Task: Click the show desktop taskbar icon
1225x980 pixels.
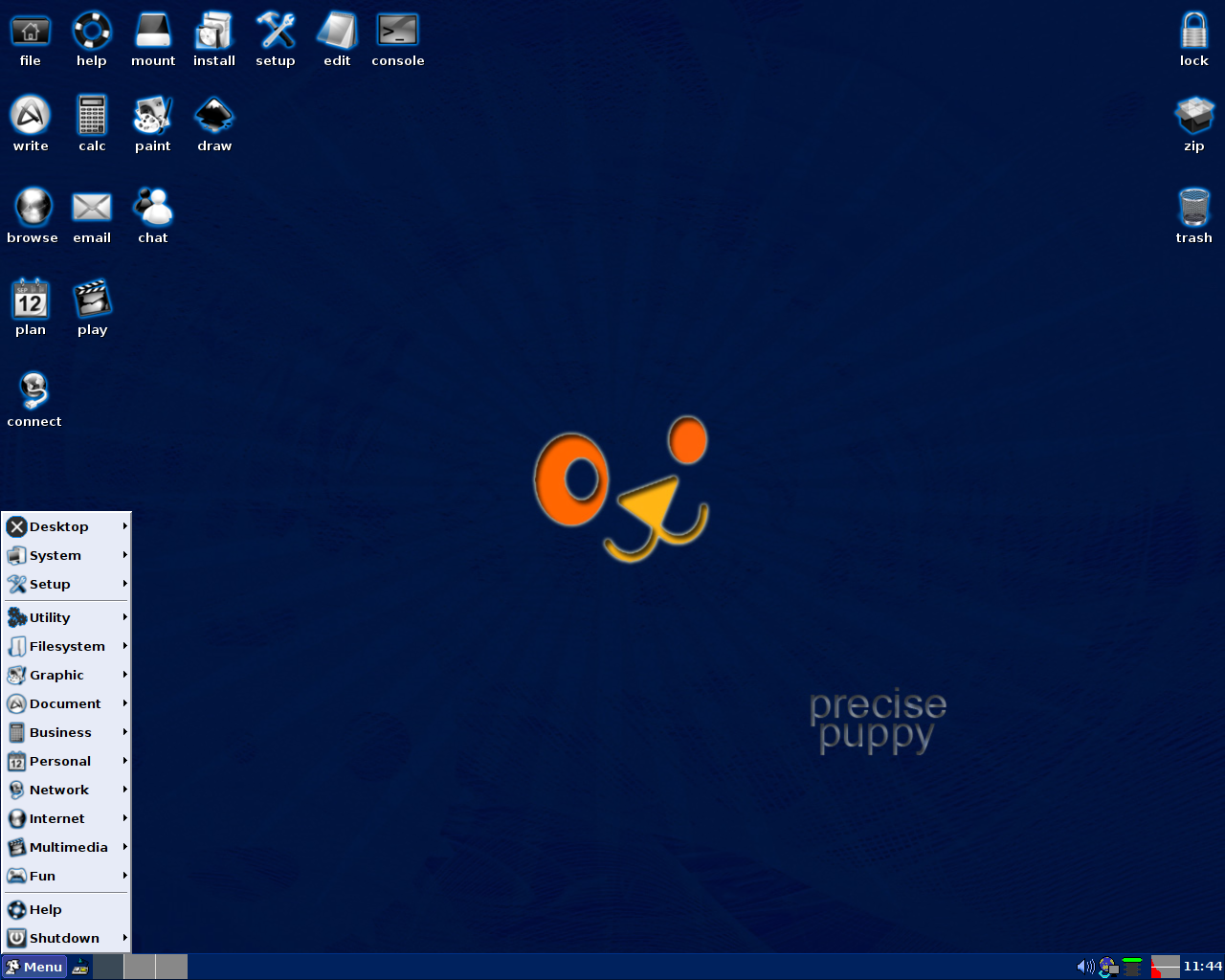Action: (80, 967)
